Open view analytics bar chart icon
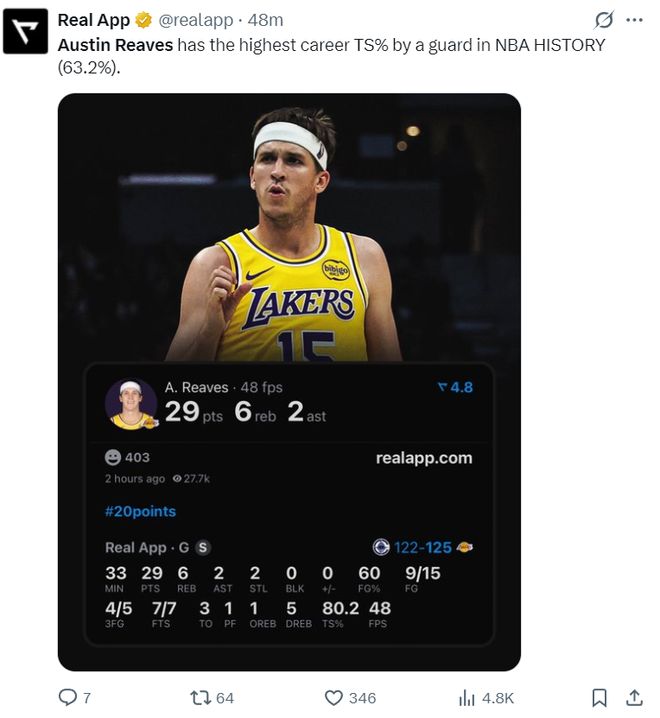This screenshot has width=660, height=718. [467, 697]
